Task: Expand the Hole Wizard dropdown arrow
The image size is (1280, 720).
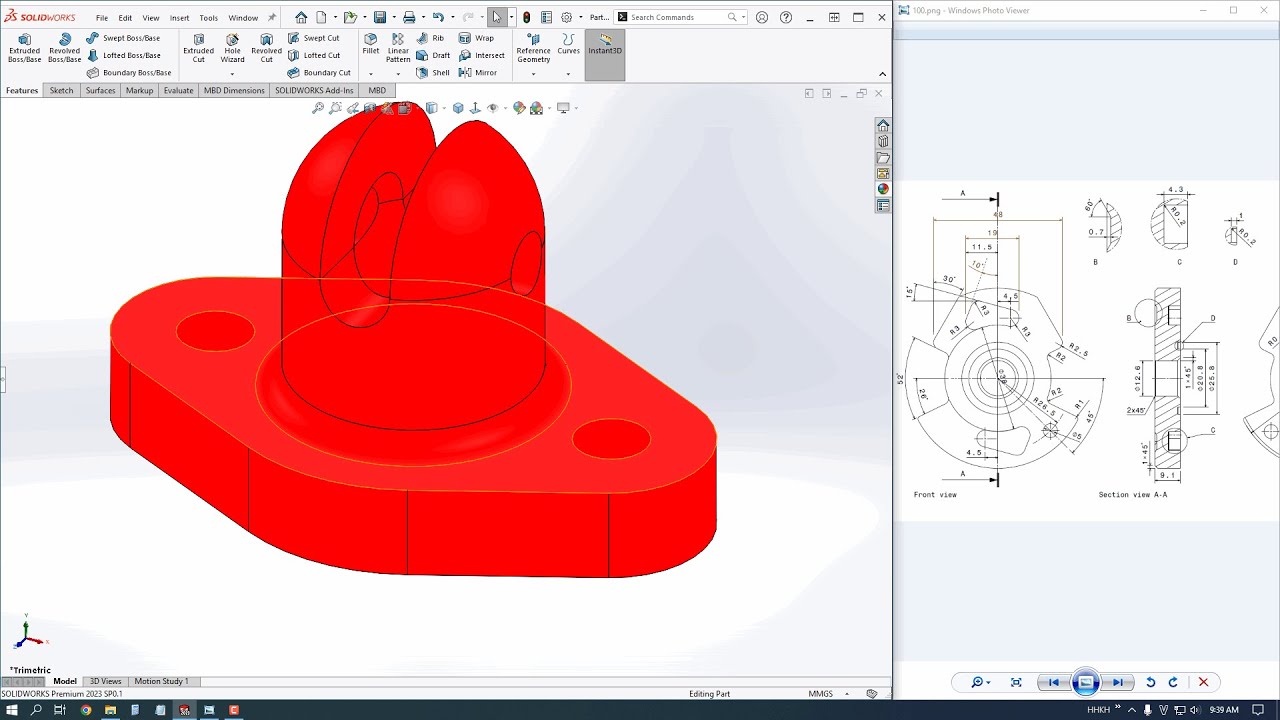Action: pos(232,73)
